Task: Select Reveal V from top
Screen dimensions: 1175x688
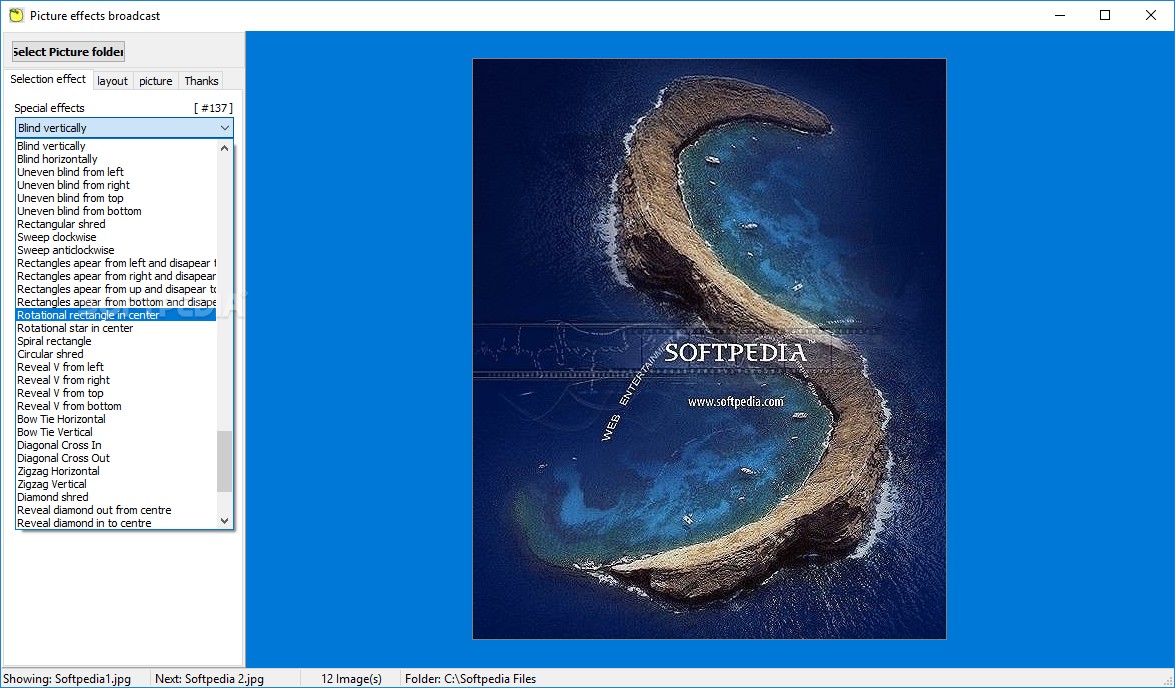Action: coord(116,393)
